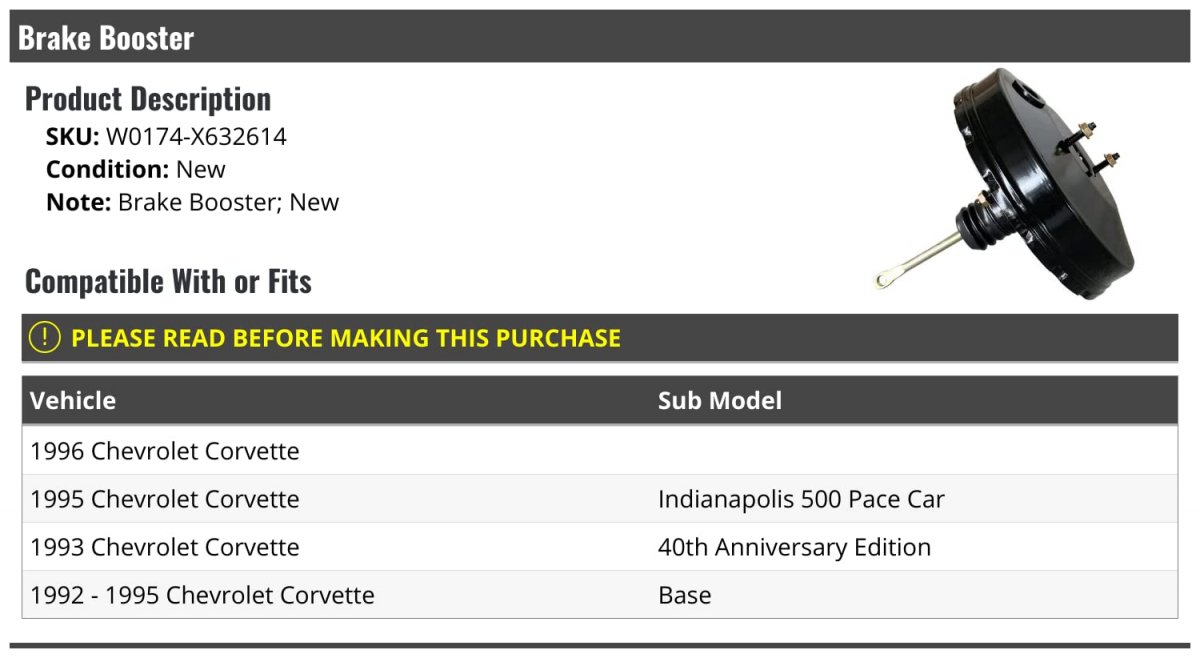This screenshot has width=1200, height=658.
Task: Click the empty sub model cell for 1996
Action: (x=914, y=451)
